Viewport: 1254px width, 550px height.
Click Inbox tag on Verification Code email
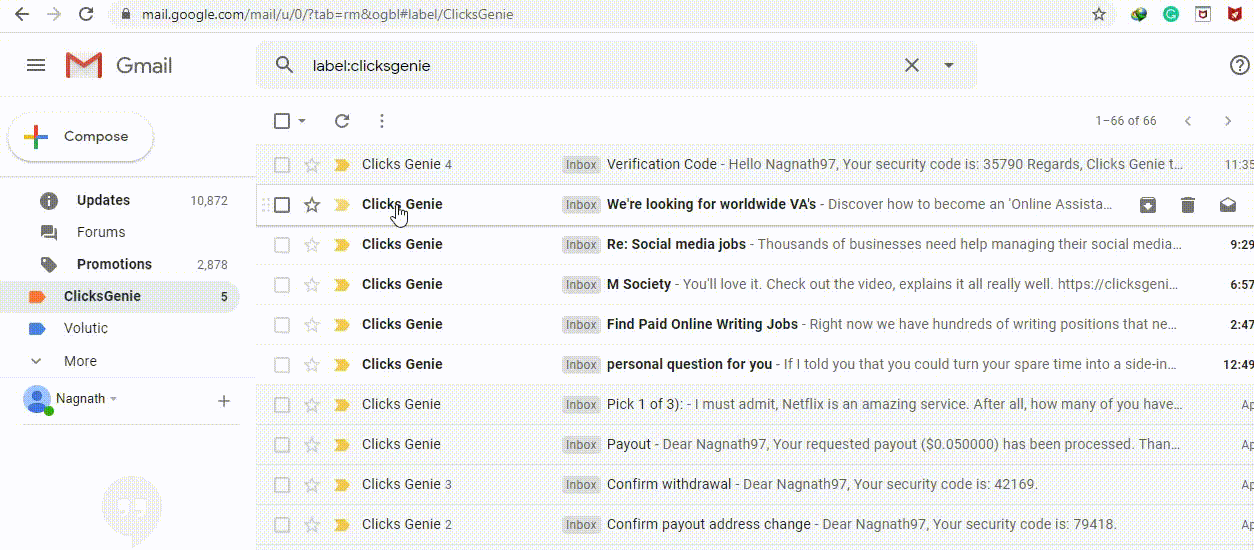(581, 165)
